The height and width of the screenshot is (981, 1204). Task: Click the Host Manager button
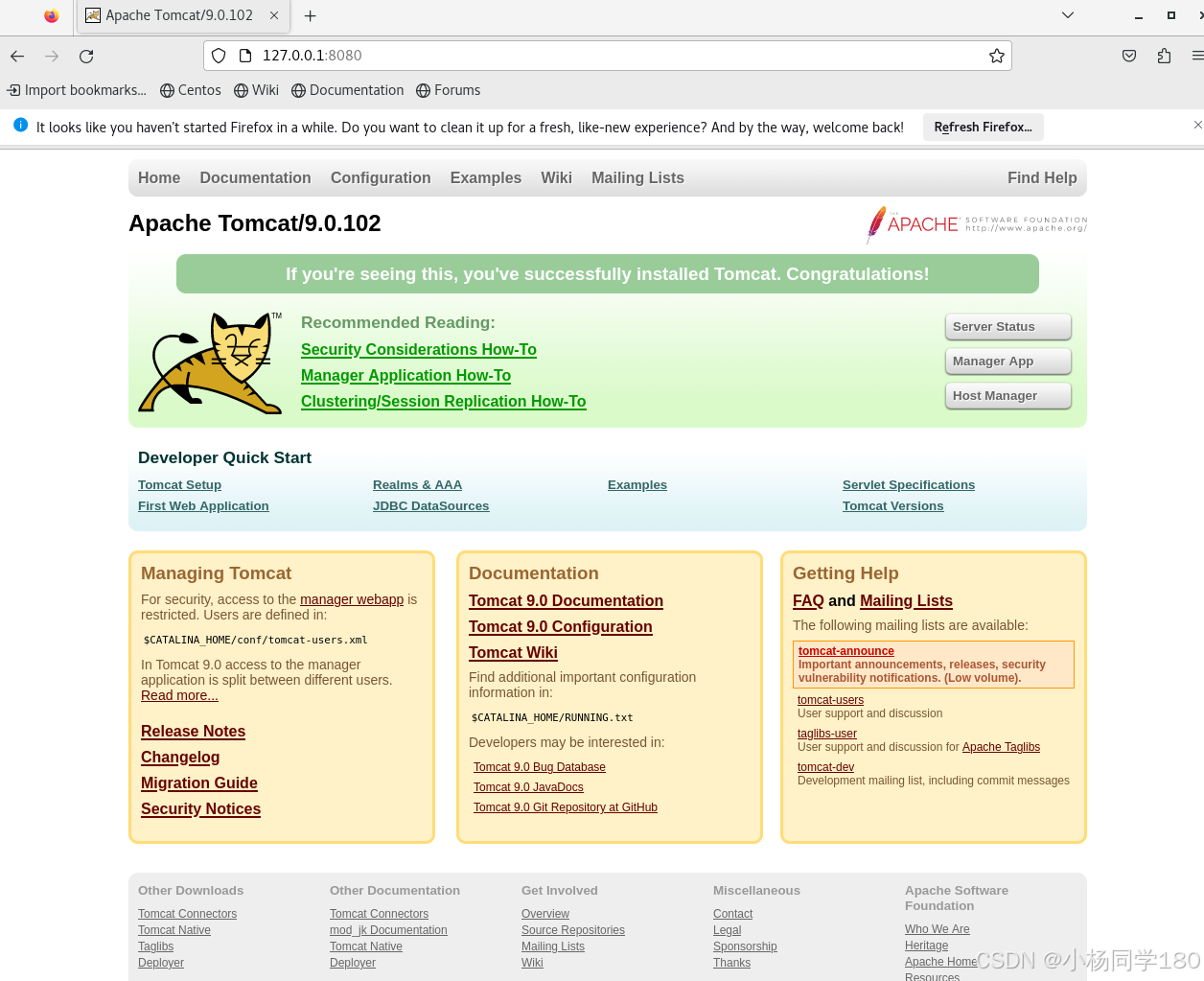pyautogui.click(x=1008, y=396)
